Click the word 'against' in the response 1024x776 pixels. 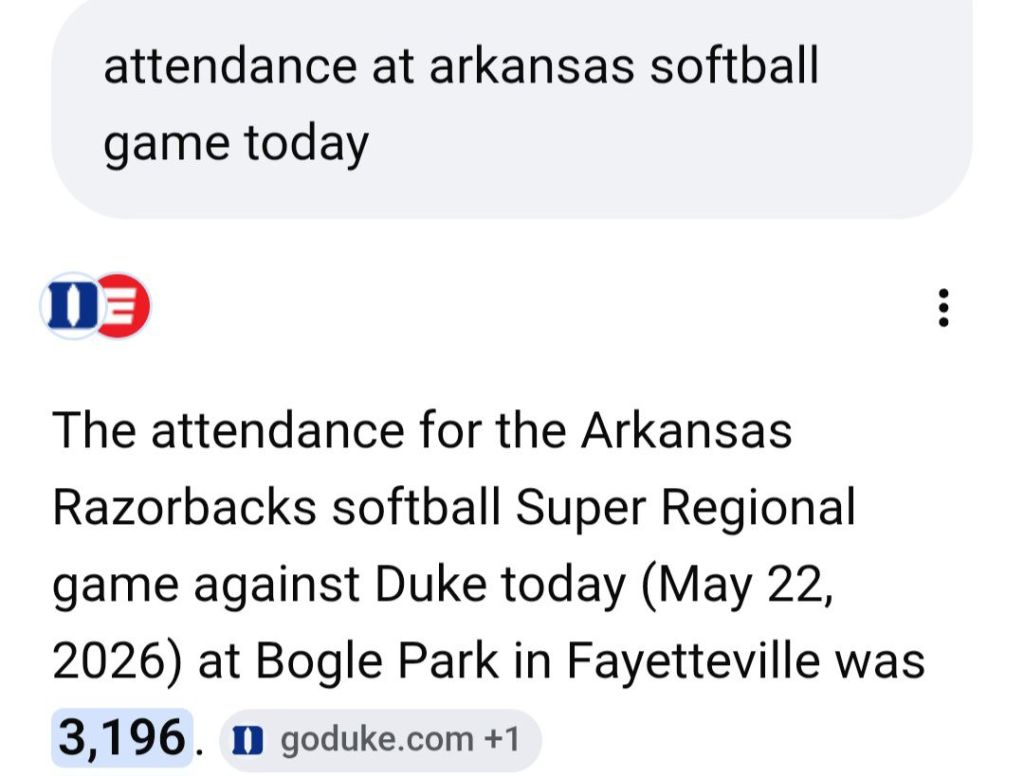(277, 585)
